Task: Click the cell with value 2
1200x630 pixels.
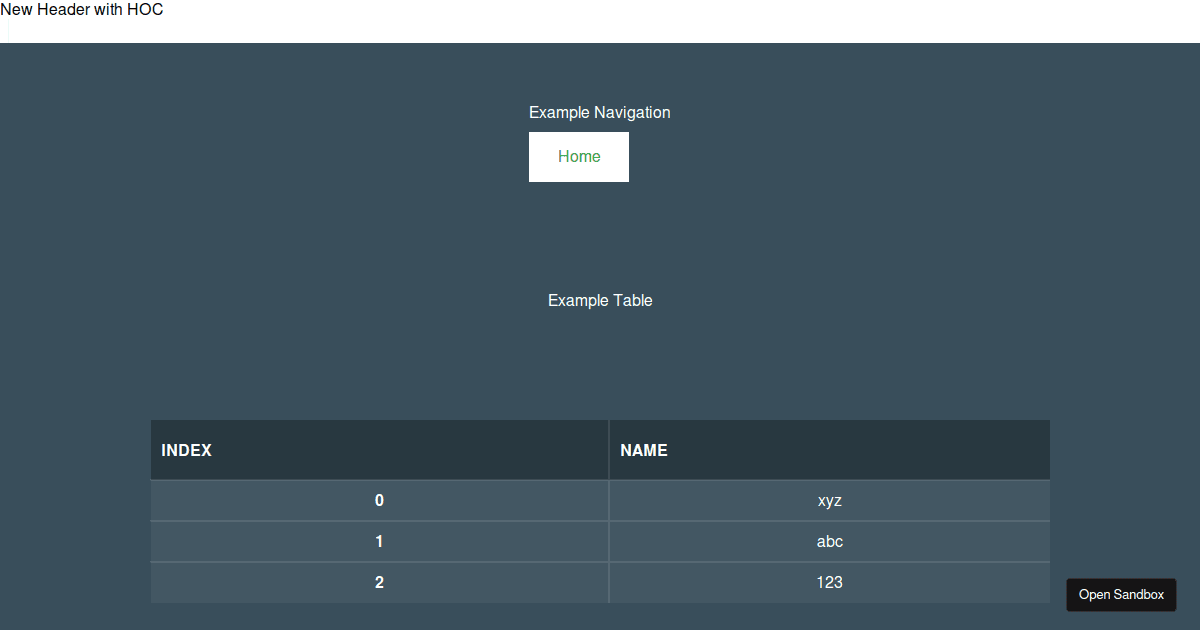Action: coord(379,582)
